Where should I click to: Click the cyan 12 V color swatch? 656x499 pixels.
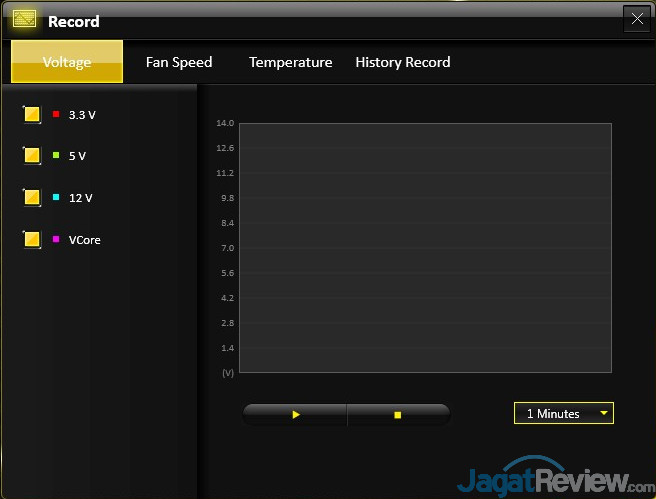[56, 197]
